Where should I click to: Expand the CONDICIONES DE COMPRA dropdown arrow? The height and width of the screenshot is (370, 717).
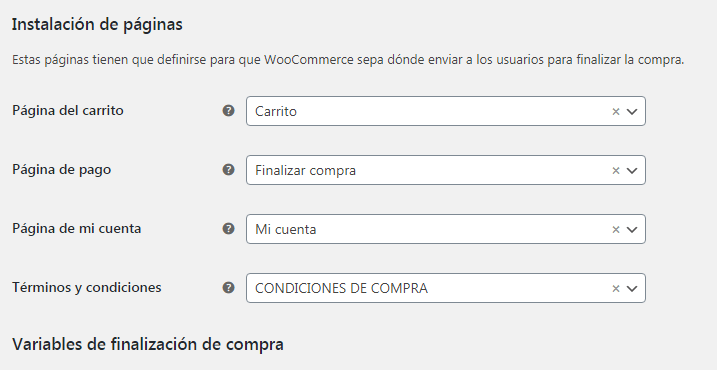coord(632,288)
